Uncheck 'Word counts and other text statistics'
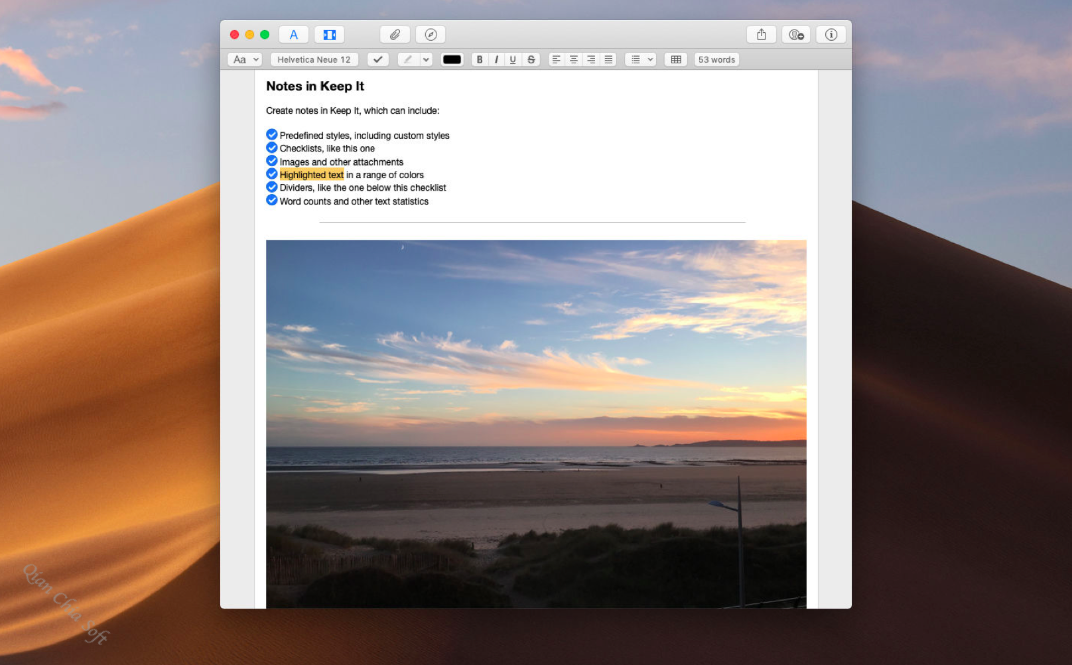This screenshot has height=665, width=1072. click(271, 200)
